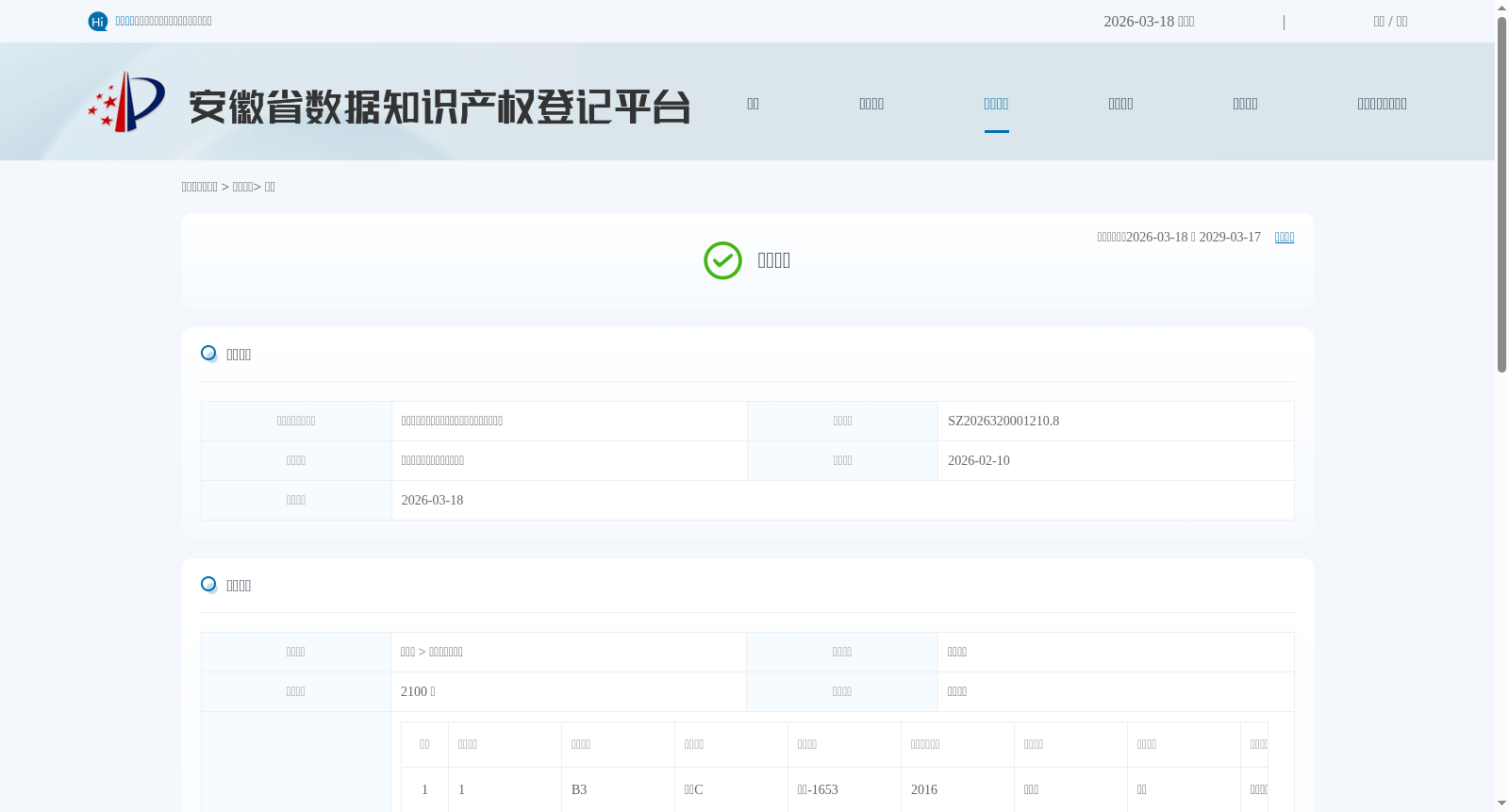Click section bullet icon above the SZ2026320001210.8 table
Image resolution: width=1509 pixels, height=812 pixels.
[209, 354]
